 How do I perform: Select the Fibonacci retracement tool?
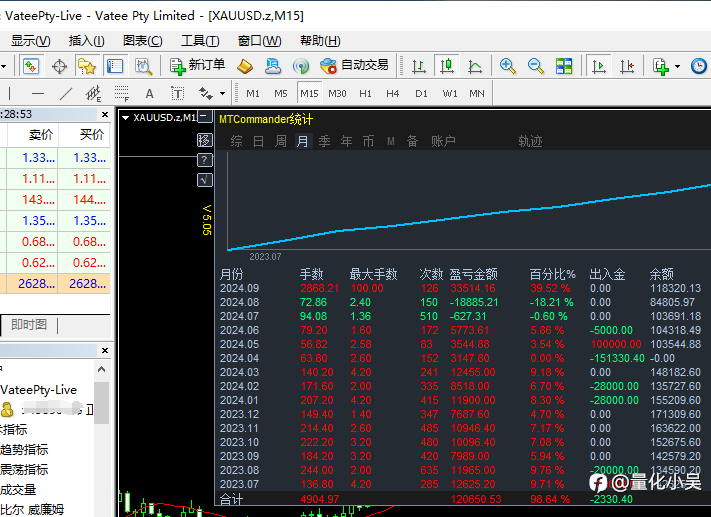[122, 94]
